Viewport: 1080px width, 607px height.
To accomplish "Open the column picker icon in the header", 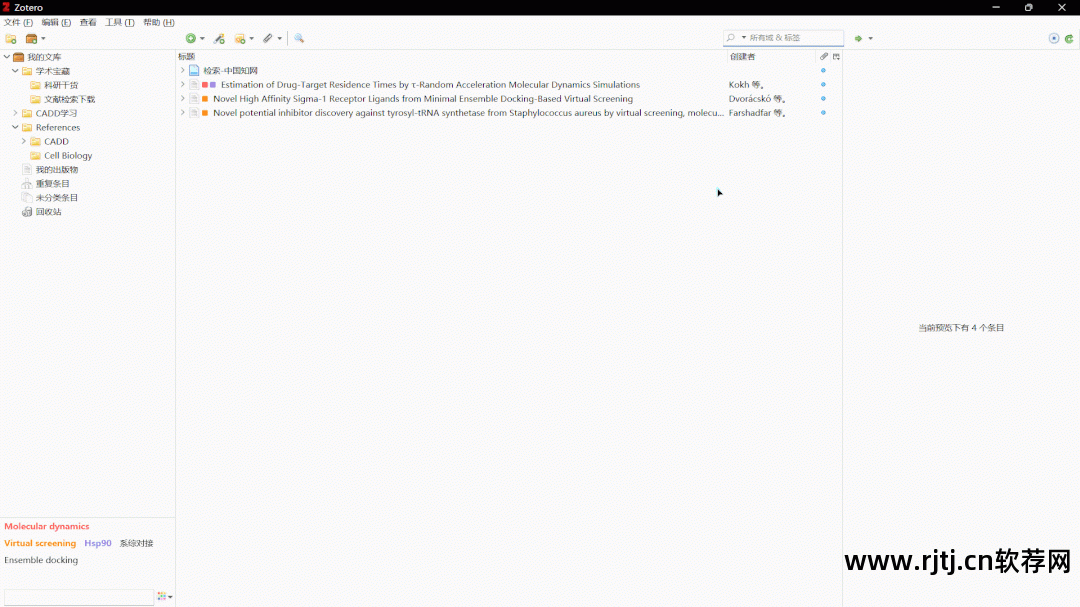I will click(836, 56).
